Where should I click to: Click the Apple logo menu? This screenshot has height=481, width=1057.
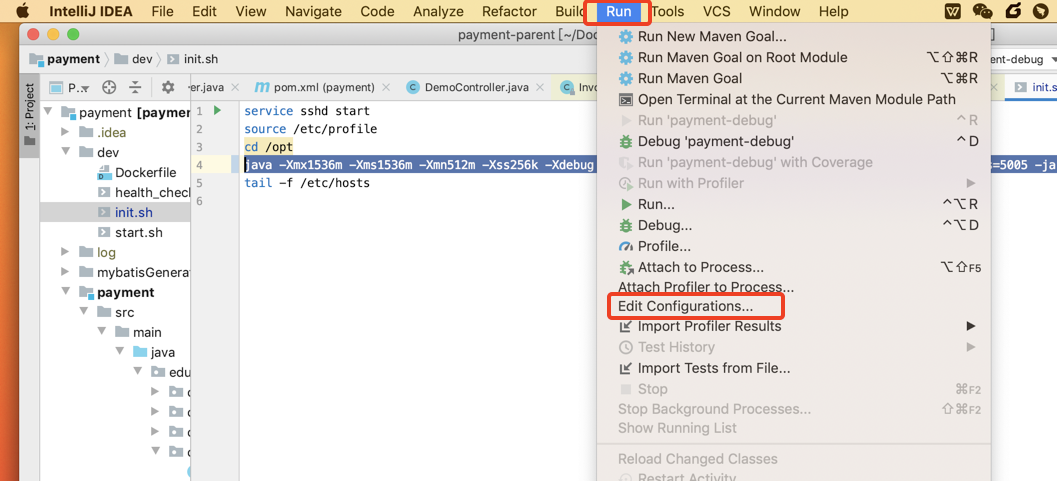pos(23,11)
